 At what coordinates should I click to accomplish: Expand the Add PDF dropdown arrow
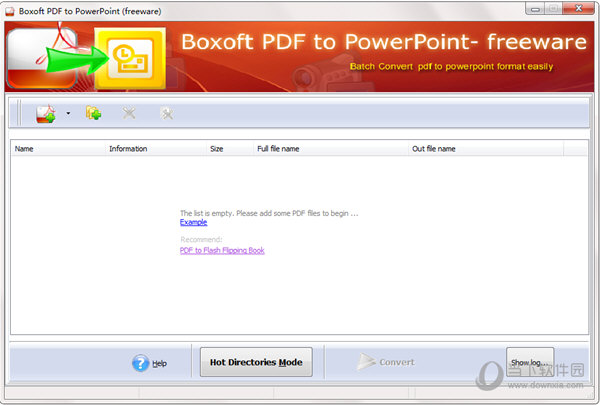[68, 113]
